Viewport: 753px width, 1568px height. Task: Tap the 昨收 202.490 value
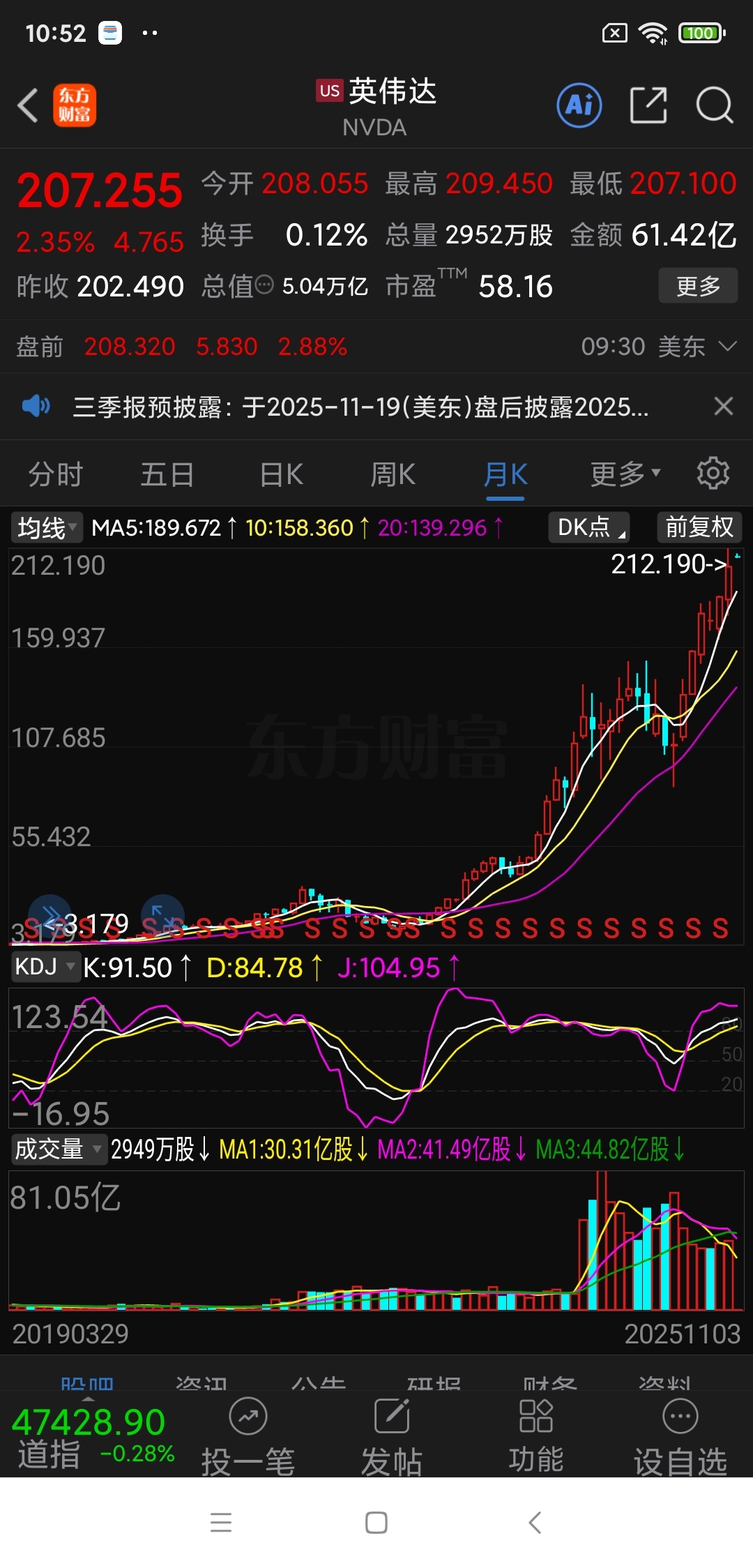(130, 286)
